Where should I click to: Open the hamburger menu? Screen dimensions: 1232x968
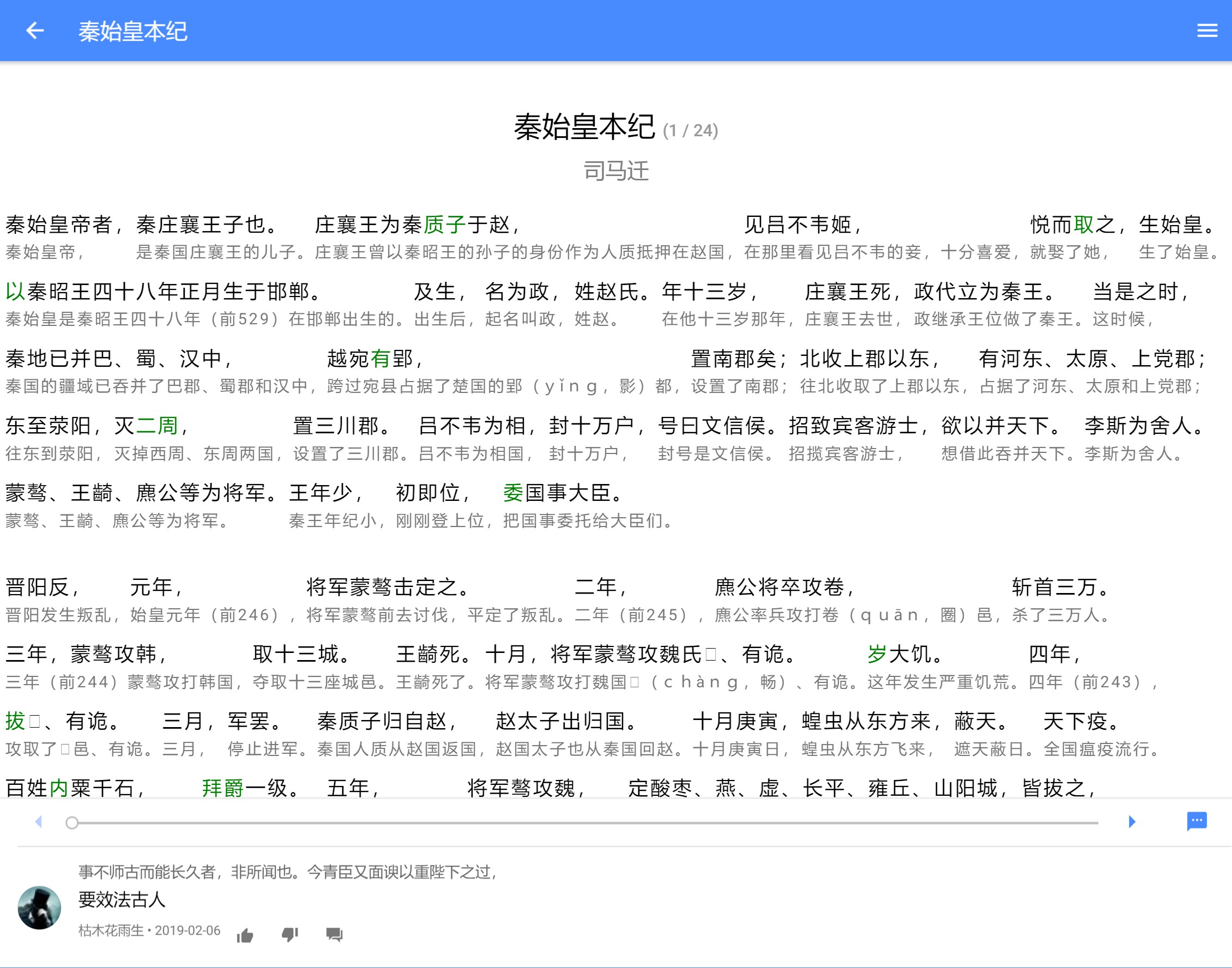tap(1207, 31)
